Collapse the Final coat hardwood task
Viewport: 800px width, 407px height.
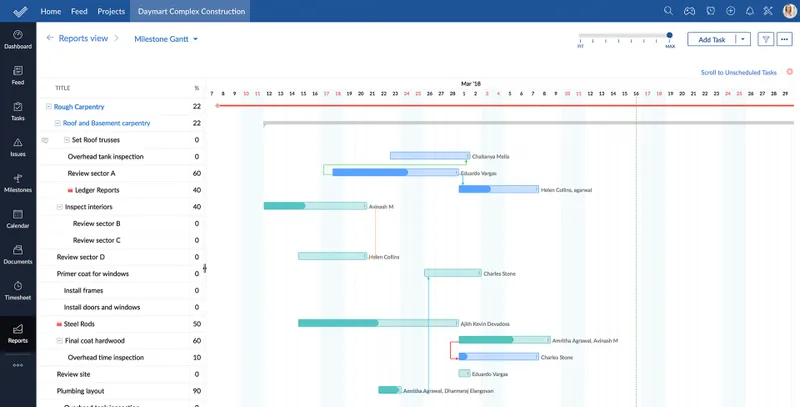coord(60,341)
